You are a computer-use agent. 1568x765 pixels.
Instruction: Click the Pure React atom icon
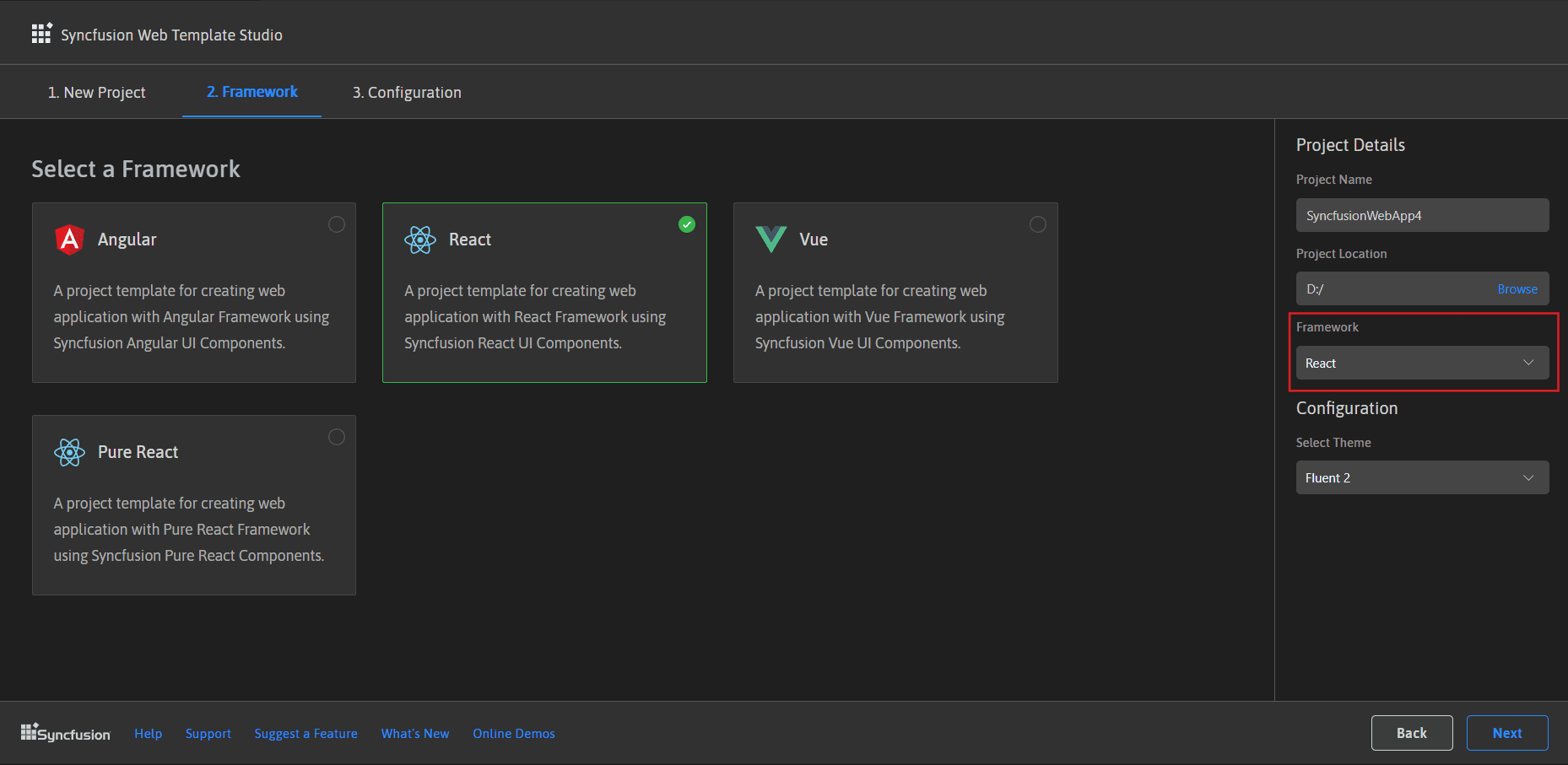pyautogui.click(x=69, y=452)
